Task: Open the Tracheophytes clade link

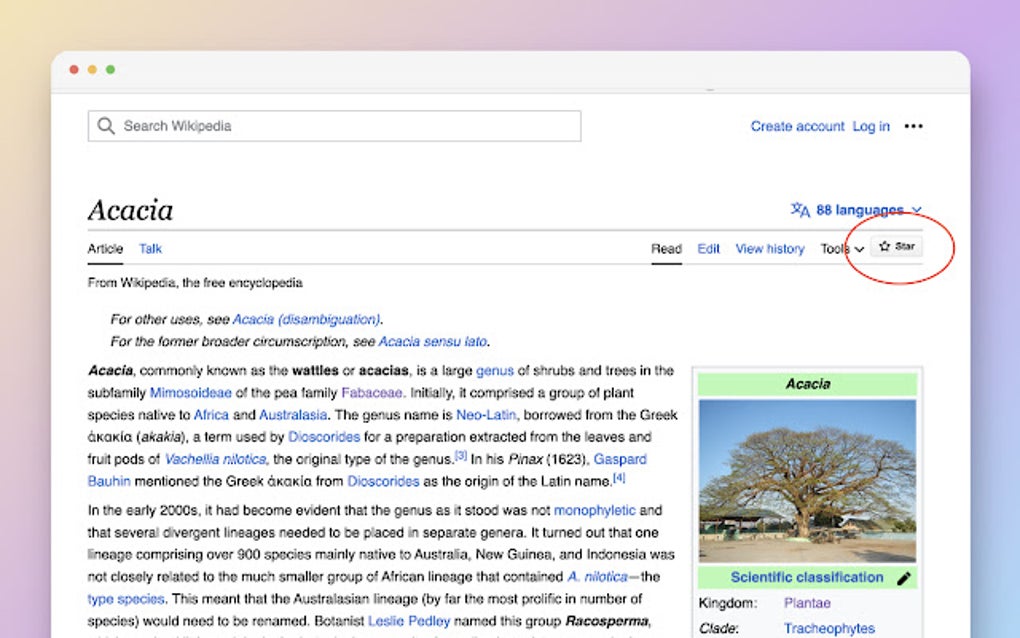Action: [x=829, y=628]
